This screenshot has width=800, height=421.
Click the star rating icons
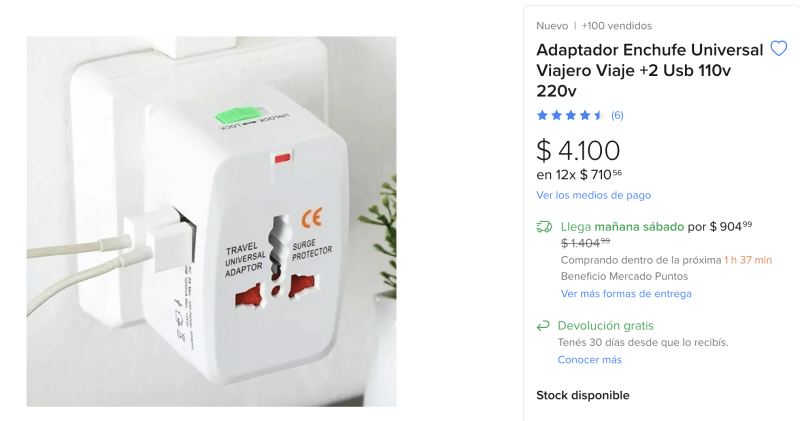[570, 115]
